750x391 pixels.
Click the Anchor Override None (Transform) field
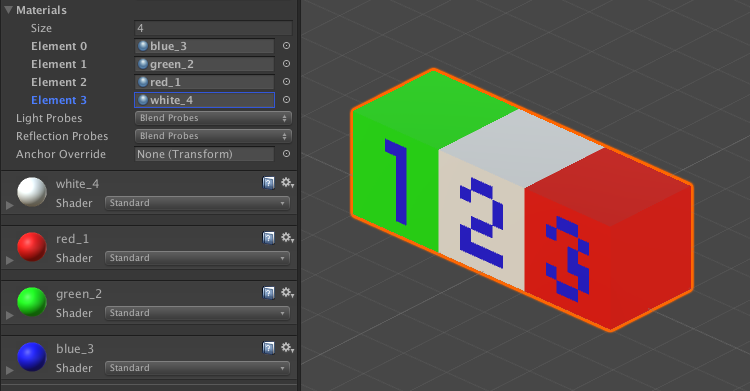click(204, 154)
